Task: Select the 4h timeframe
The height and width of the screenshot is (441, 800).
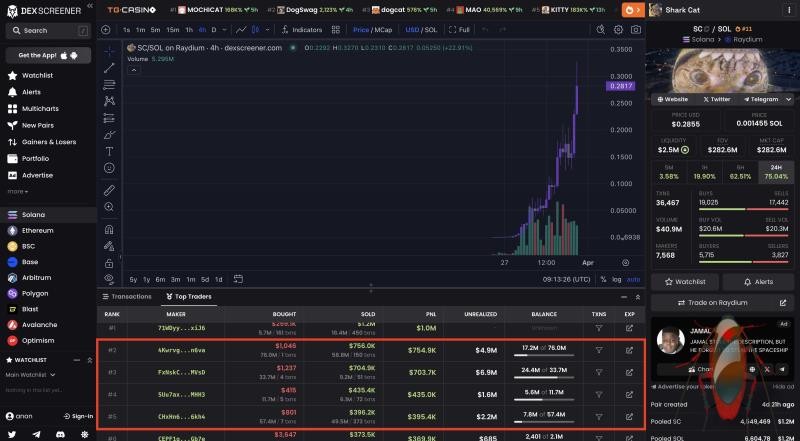Action: [x=203, y=30]
